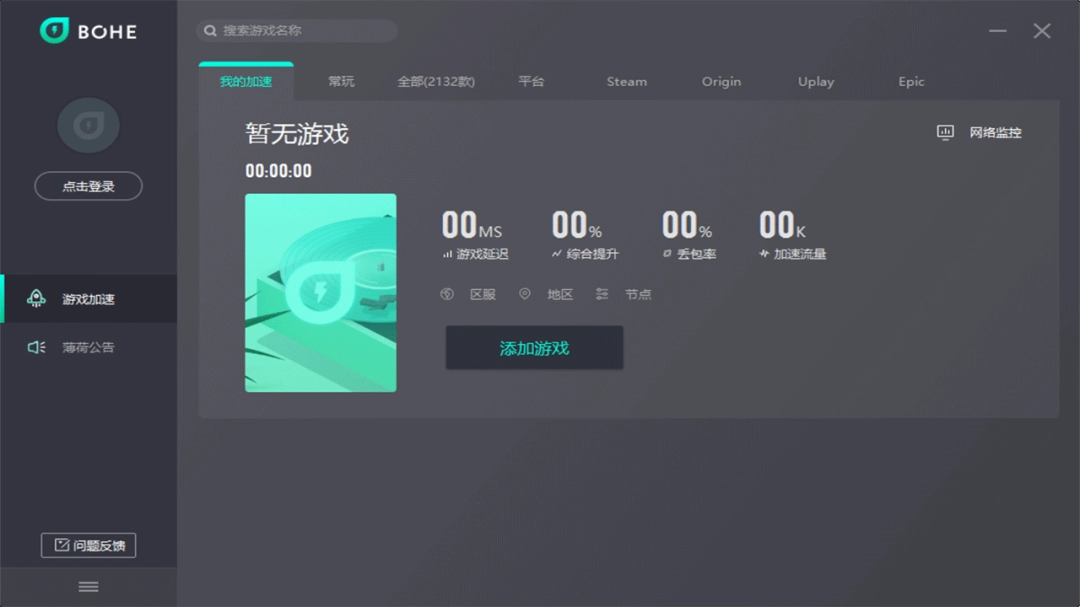Viewport: 1080px width, 607px height.
Task: Click the megaphone icon beside 薄荷公告
Action: click(36, 347)
